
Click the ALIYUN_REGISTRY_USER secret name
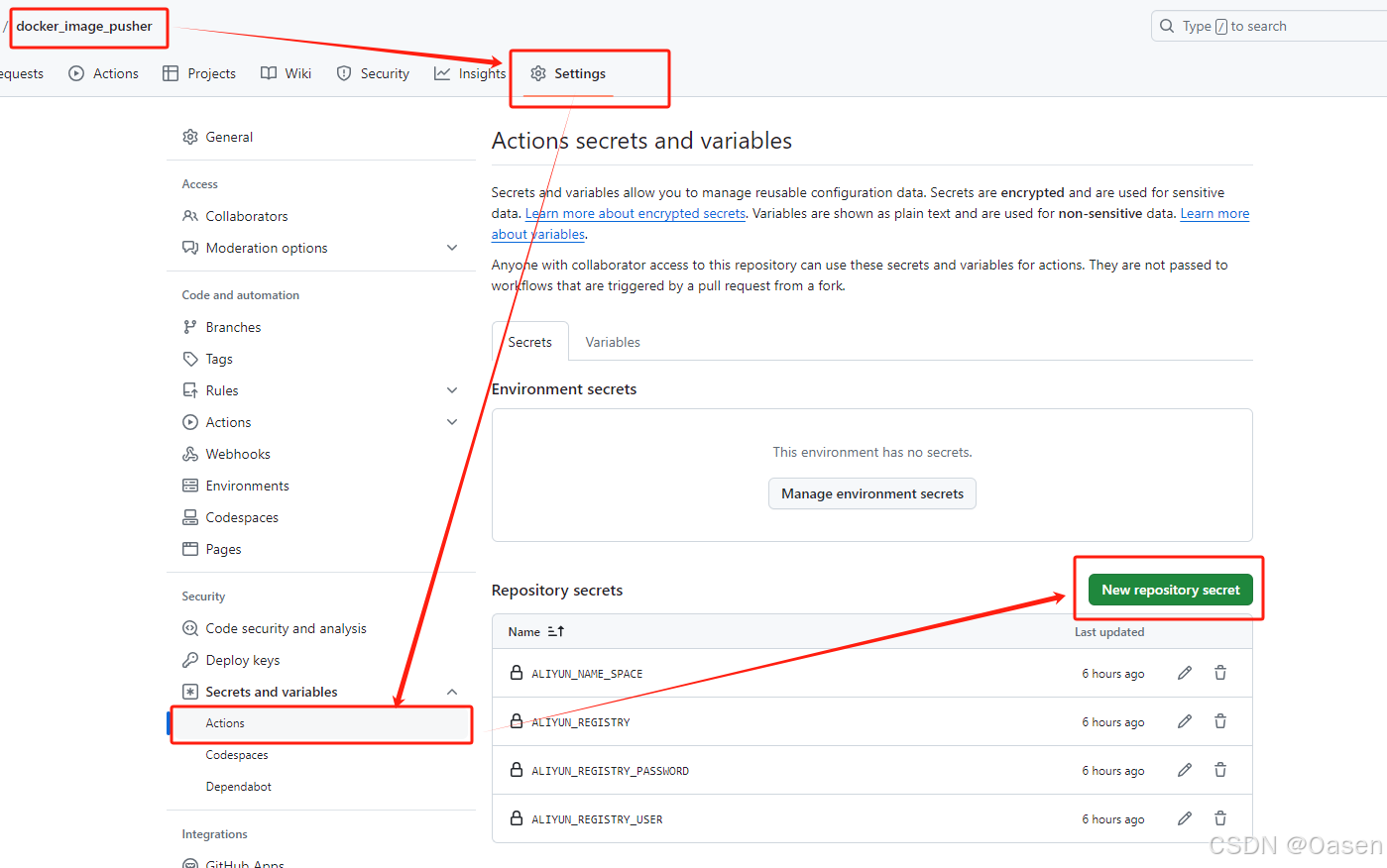point(597,819)
